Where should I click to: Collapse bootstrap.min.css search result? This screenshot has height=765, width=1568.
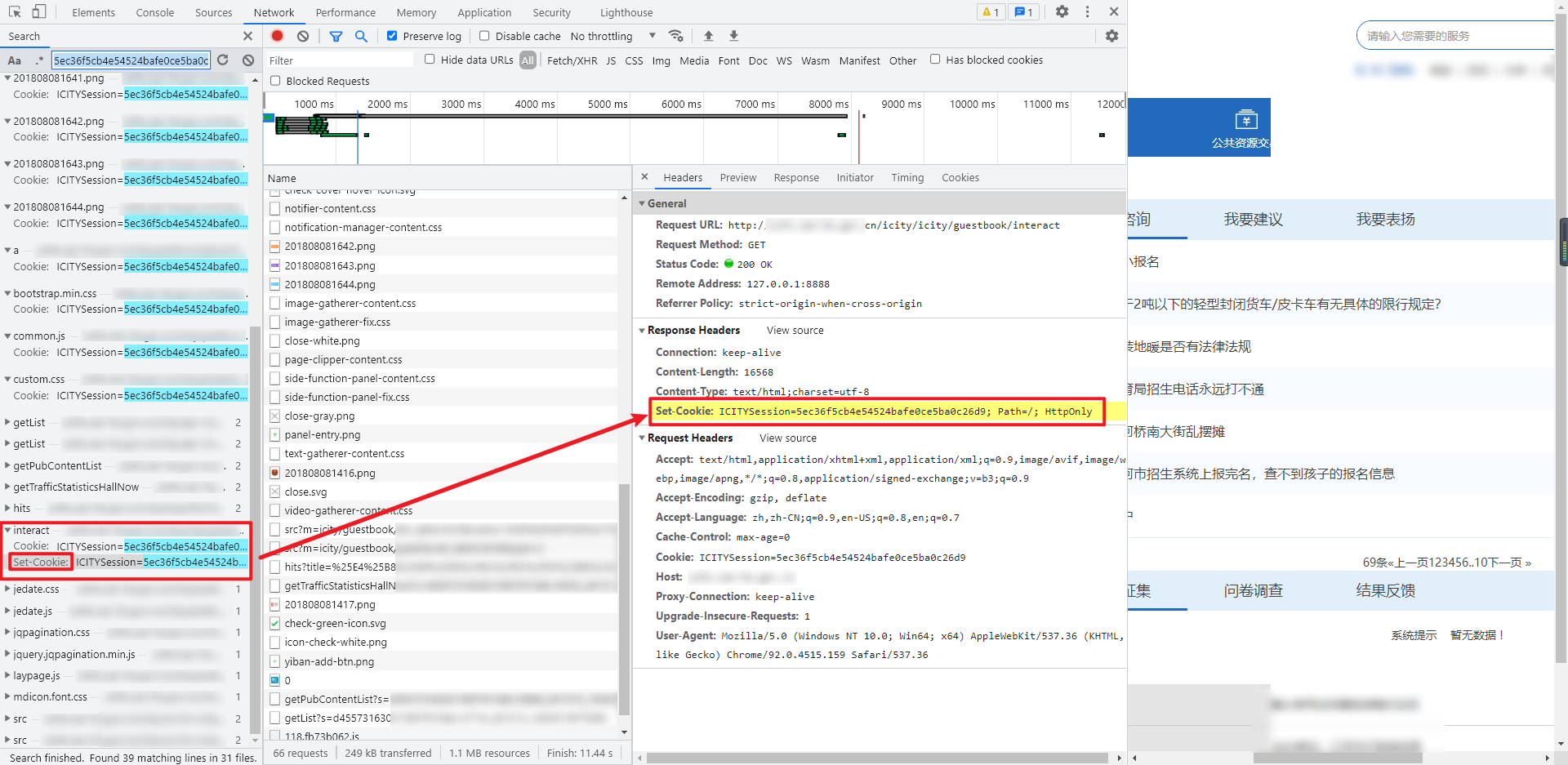coord(8,293)
